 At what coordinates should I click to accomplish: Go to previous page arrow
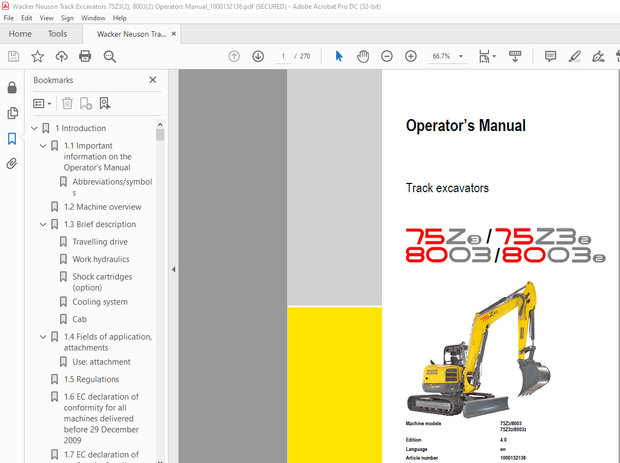coord(234,57)
